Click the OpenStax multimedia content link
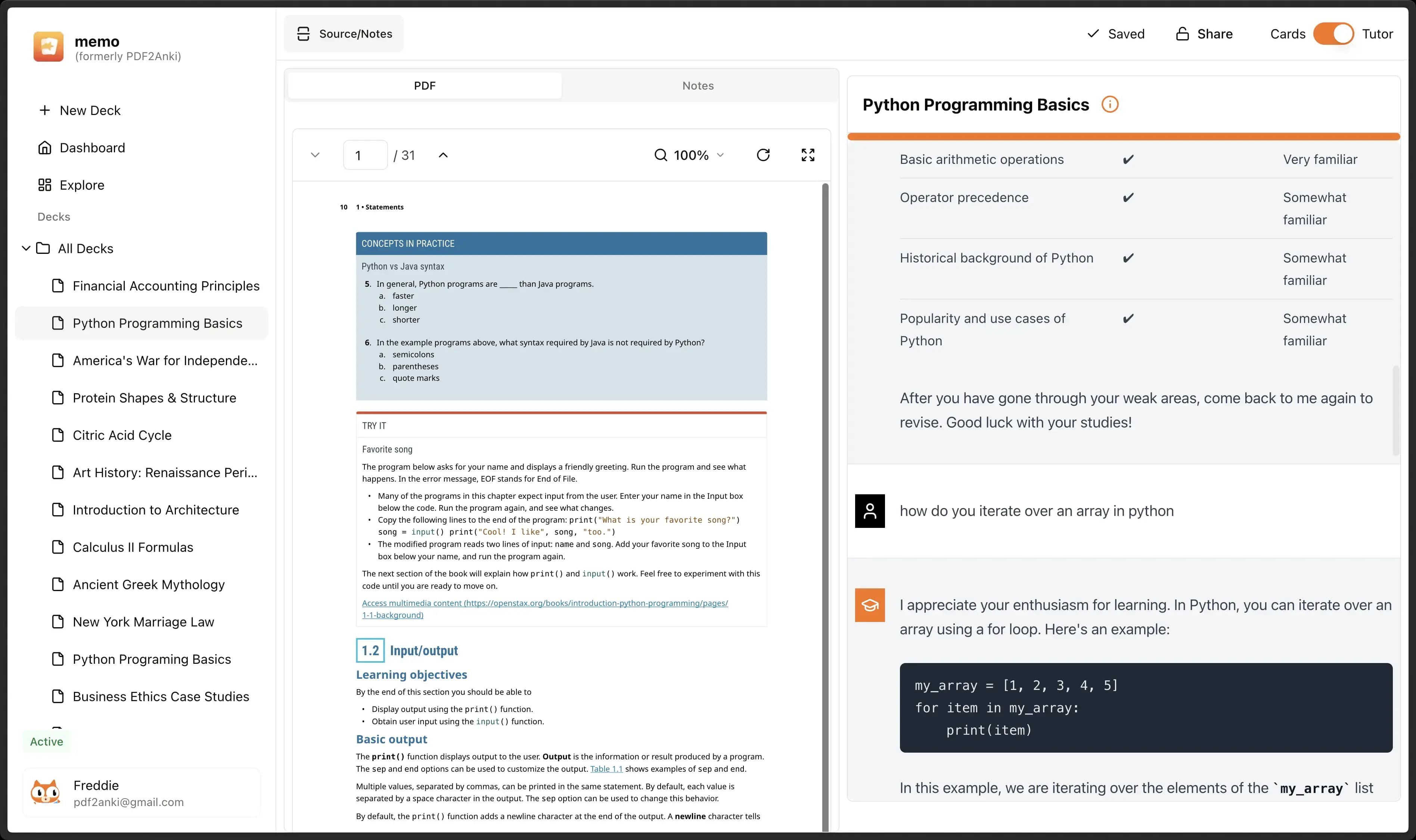 coord(544,607)
